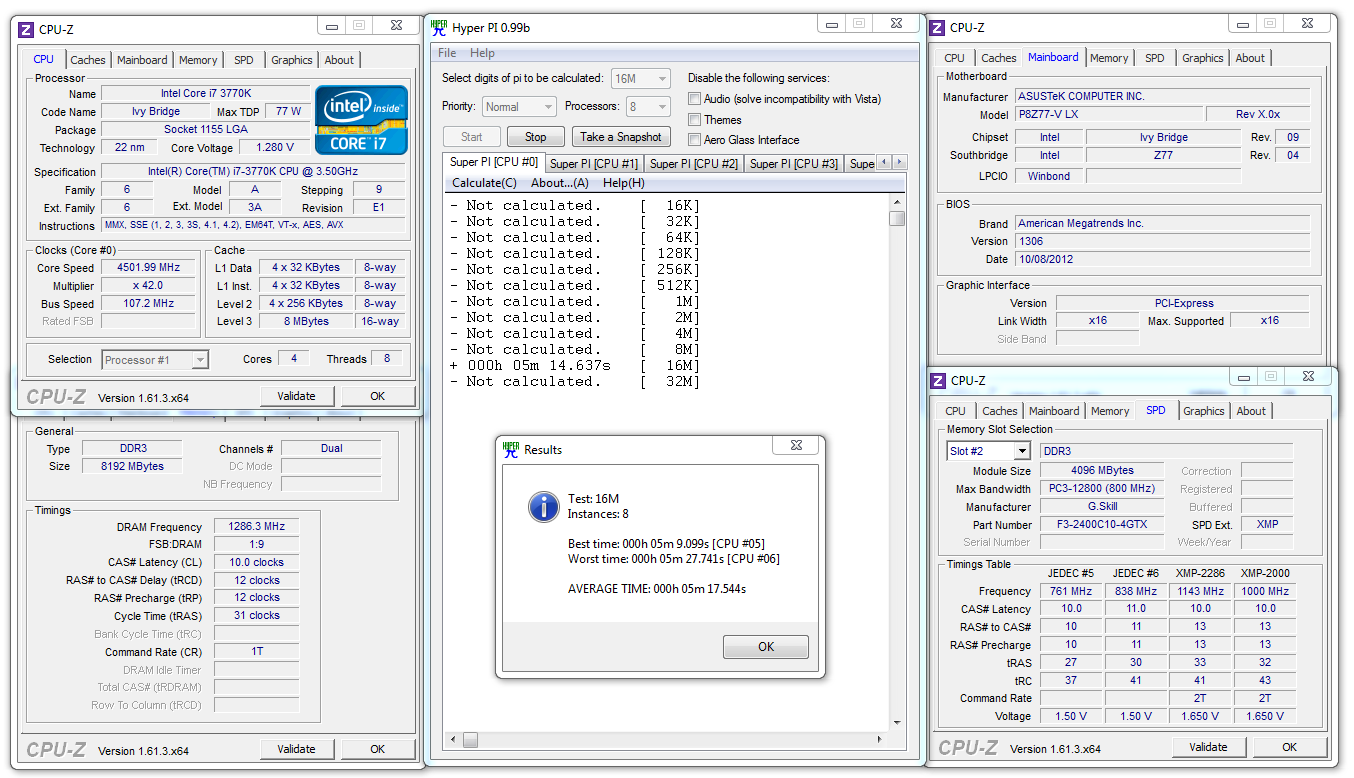Click OK in the CPU-Z CPU window
Screen dimensions: 1354x778
[378, 396]
